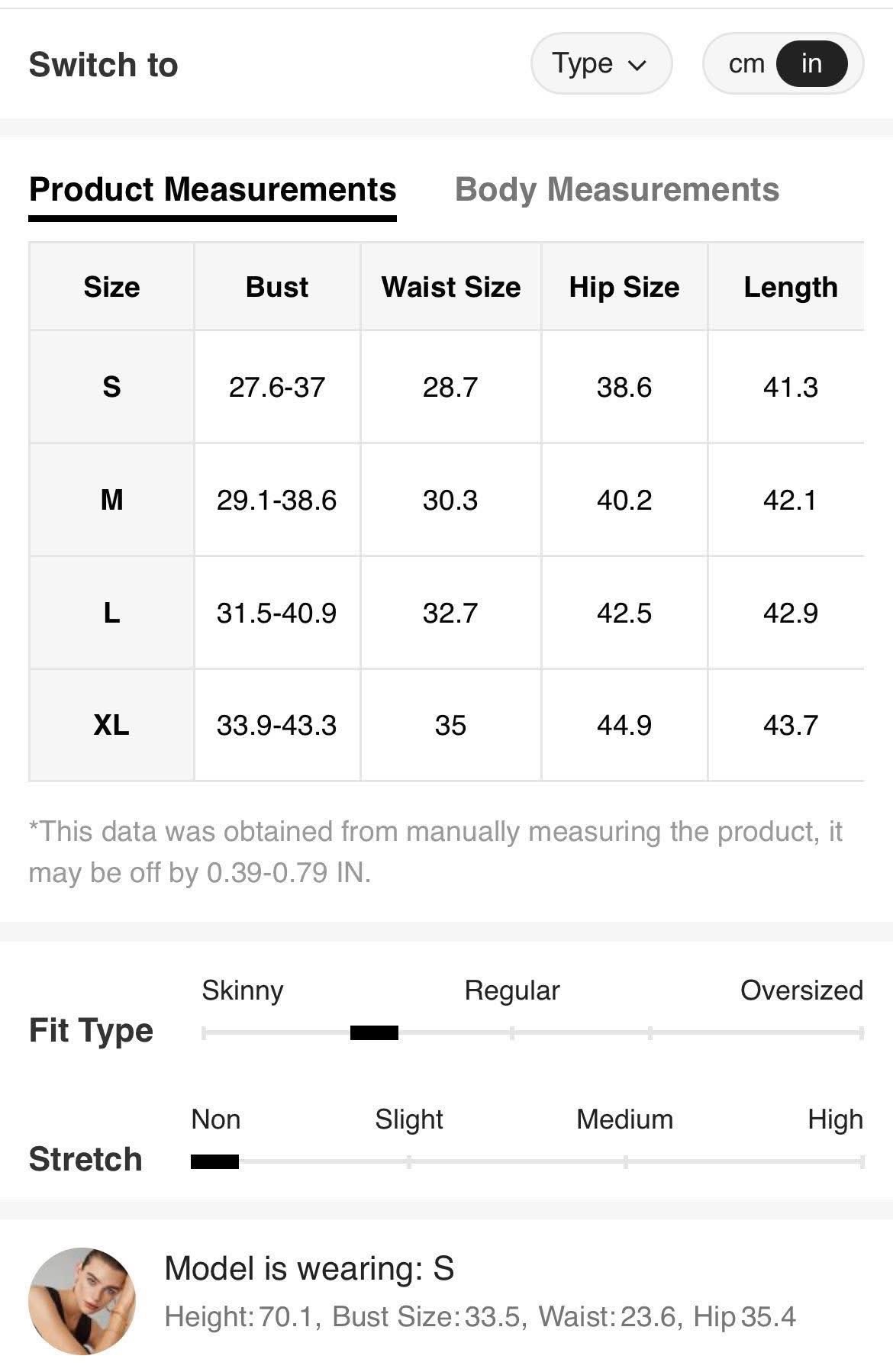Switch to the Body Measurements tab

[x=617, y=190]
